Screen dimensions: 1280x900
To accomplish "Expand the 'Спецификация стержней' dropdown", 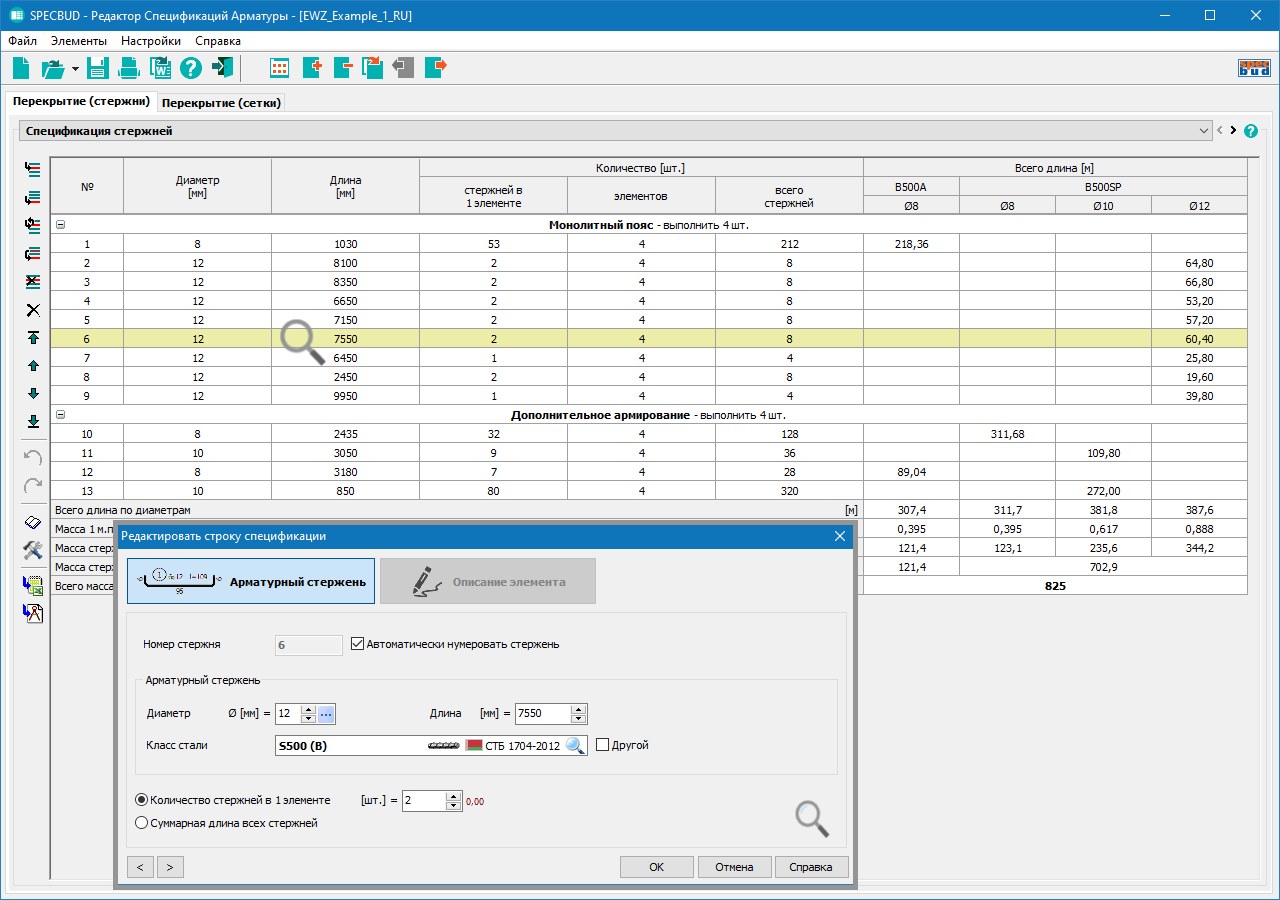I will coord(1203,131).
